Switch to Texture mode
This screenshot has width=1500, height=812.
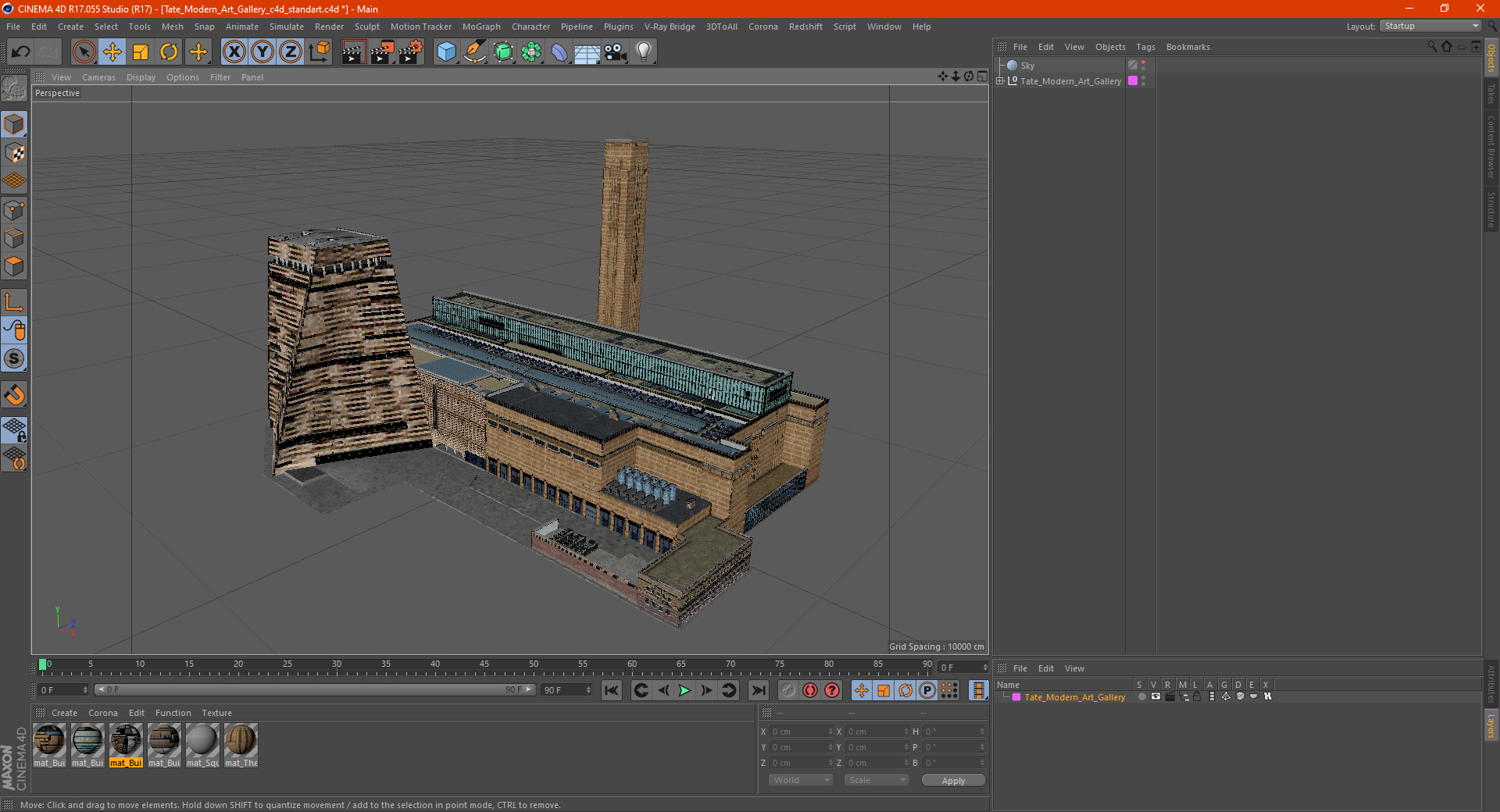click(14, 153)
